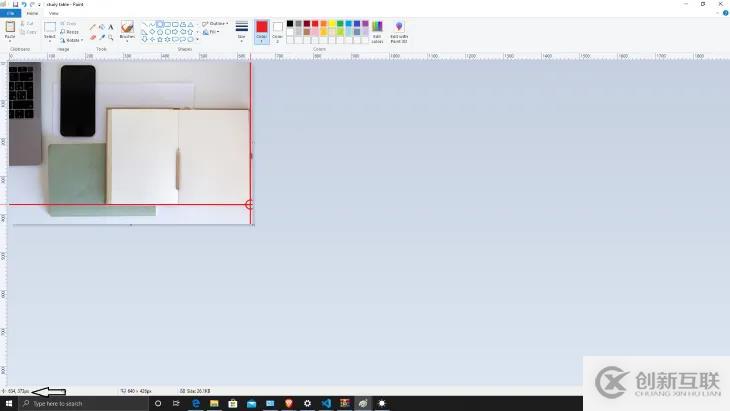Open File Explorer from the taskbar
730x411 pixels.
(x=214, y=404)
